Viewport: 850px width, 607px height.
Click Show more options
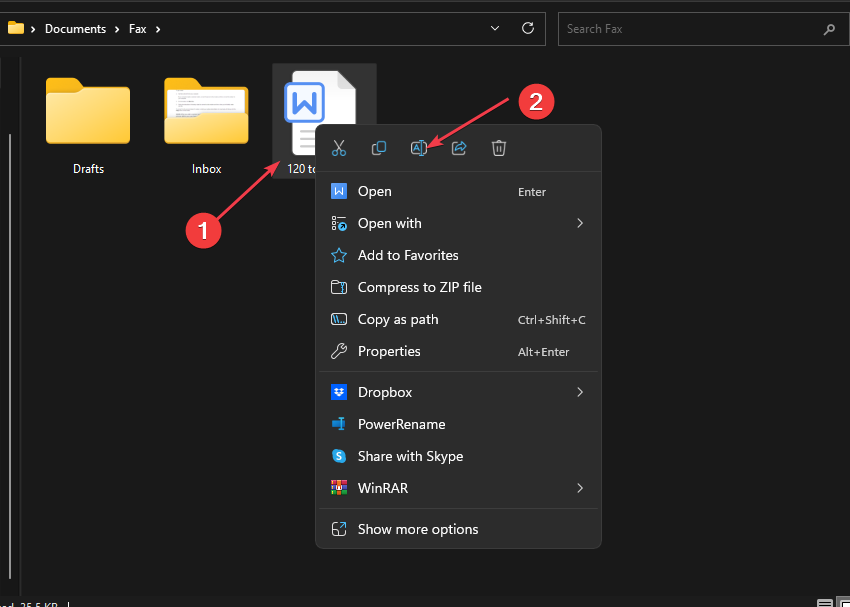418,529
